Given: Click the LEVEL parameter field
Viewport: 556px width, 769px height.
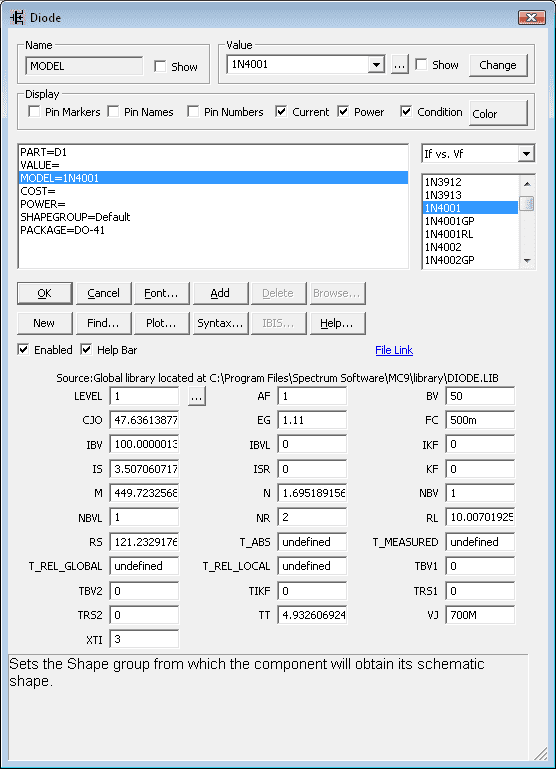Looking at the screenshot, I should click(x=144, y=396).
